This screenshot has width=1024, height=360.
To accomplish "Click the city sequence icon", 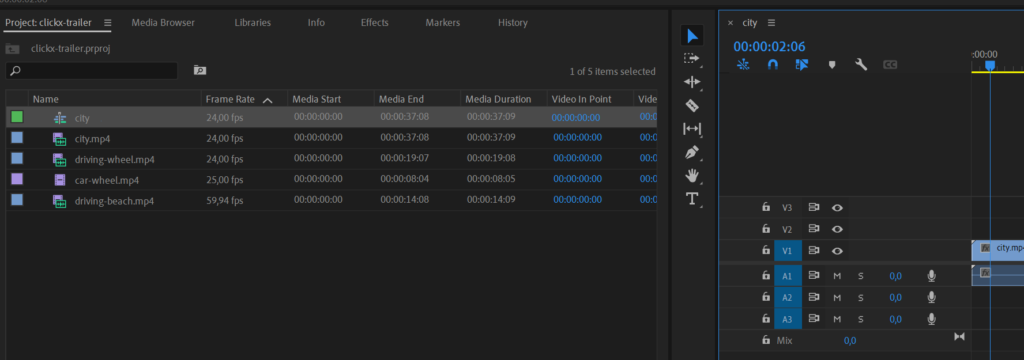I will point(59,118).
